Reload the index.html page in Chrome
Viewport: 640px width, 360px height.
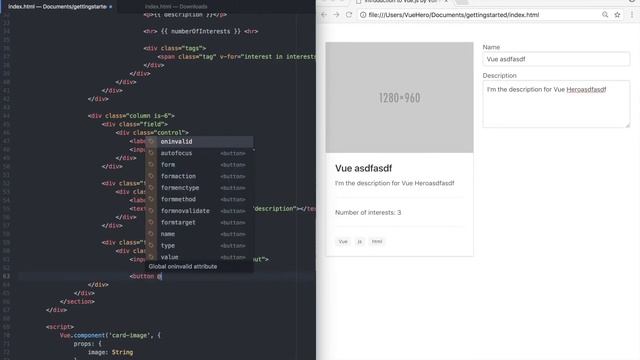(x=349, y=15)
